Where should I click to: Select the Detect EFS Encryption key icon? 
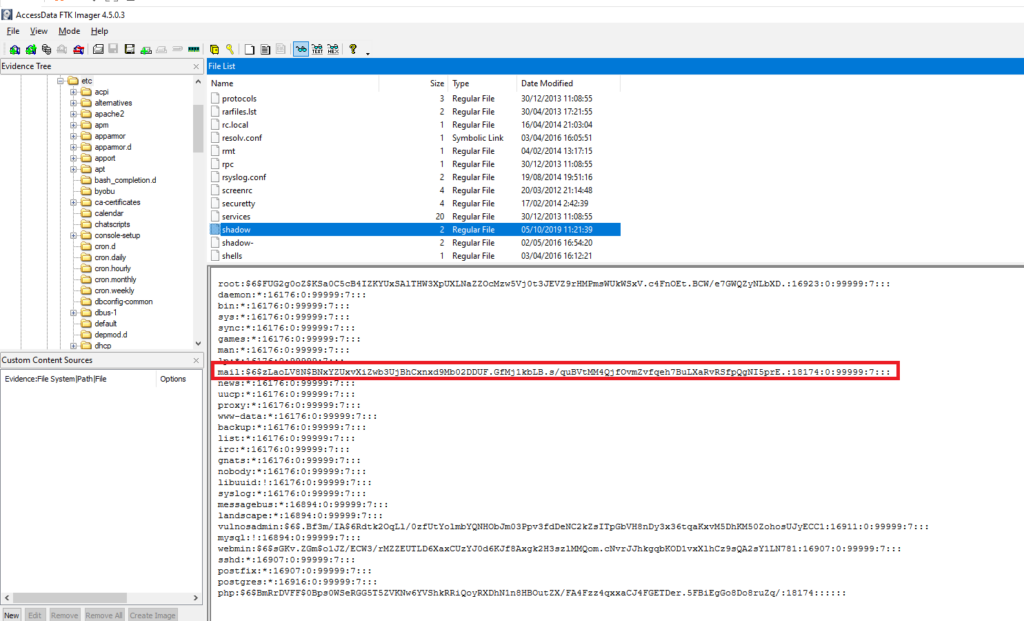click(230, 48)
